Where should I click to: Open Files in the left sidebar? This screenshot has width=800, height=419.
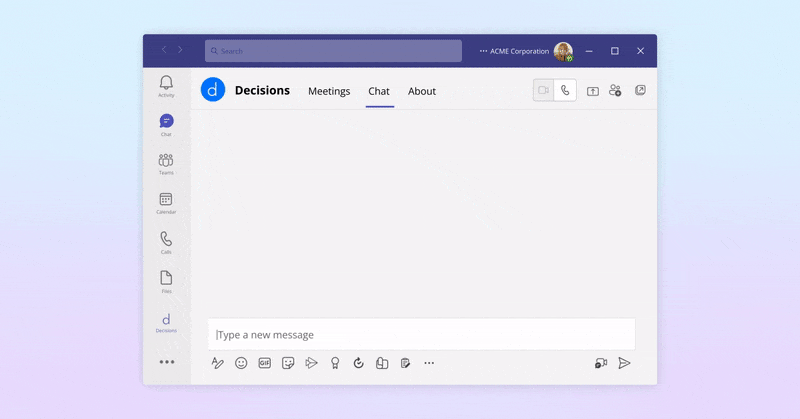tap(166, 282)
